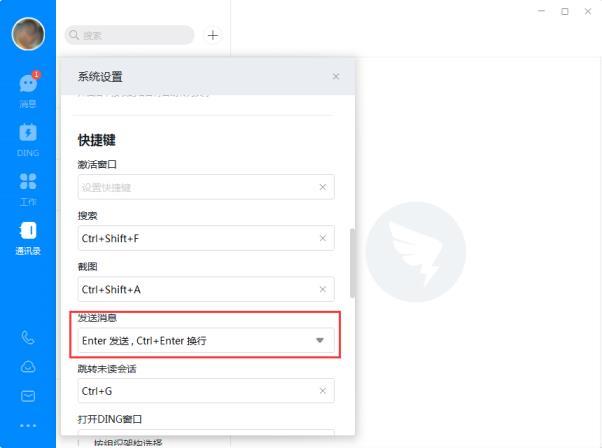Click the Ctrl+Shift+A screenshot shortcut field
This screenshot has width=602, height=448.
click(x=206, y=289)
